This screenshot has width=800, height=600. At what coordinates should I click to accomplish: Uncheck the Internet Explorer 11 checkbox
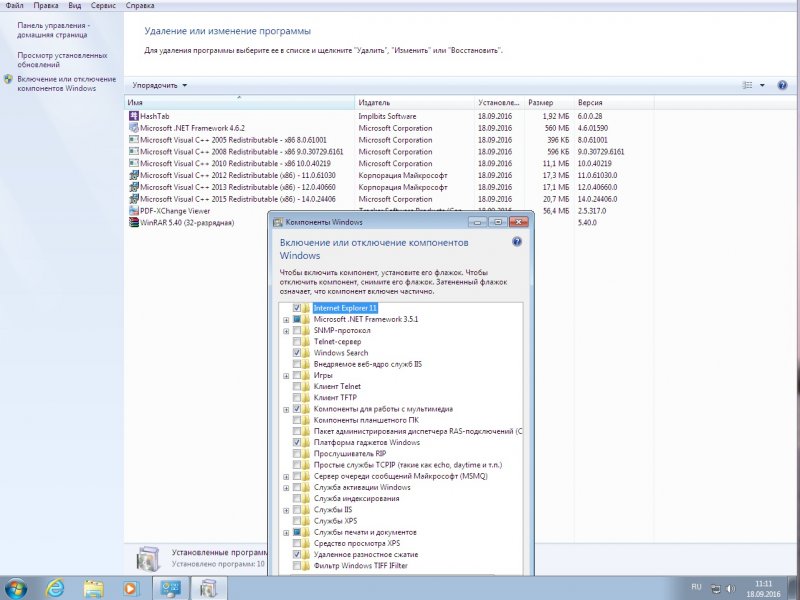[x=296, y=308]
